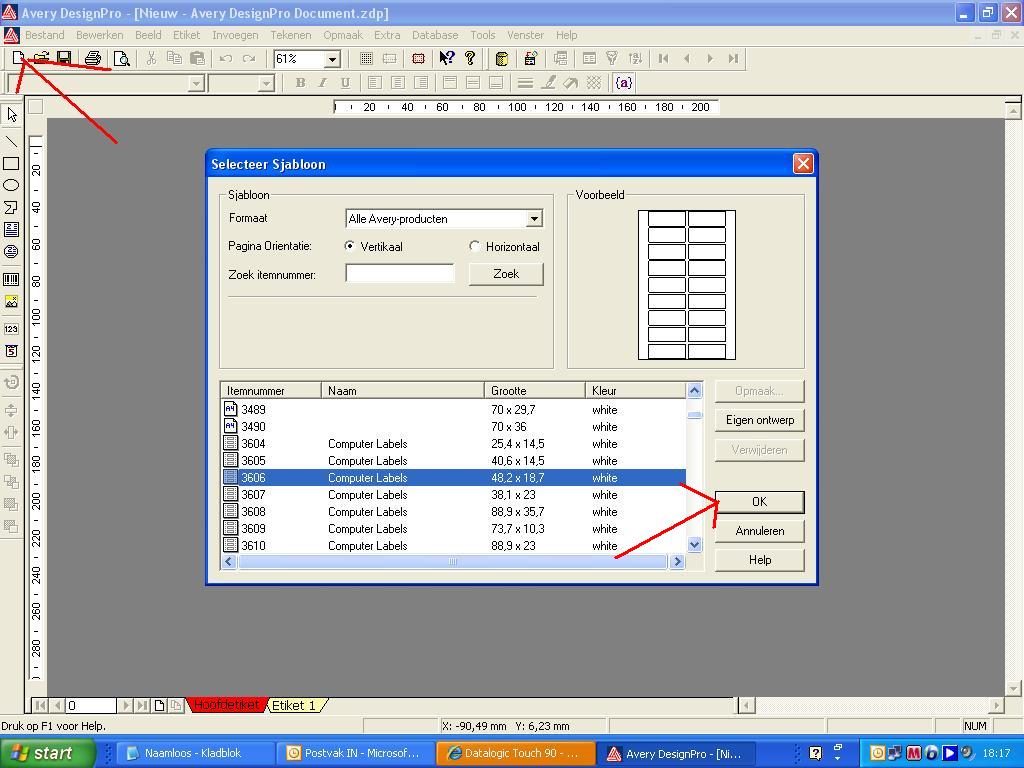Select the Barcode tool in left toolbox

pyautogui.click(x=12, y=279)
